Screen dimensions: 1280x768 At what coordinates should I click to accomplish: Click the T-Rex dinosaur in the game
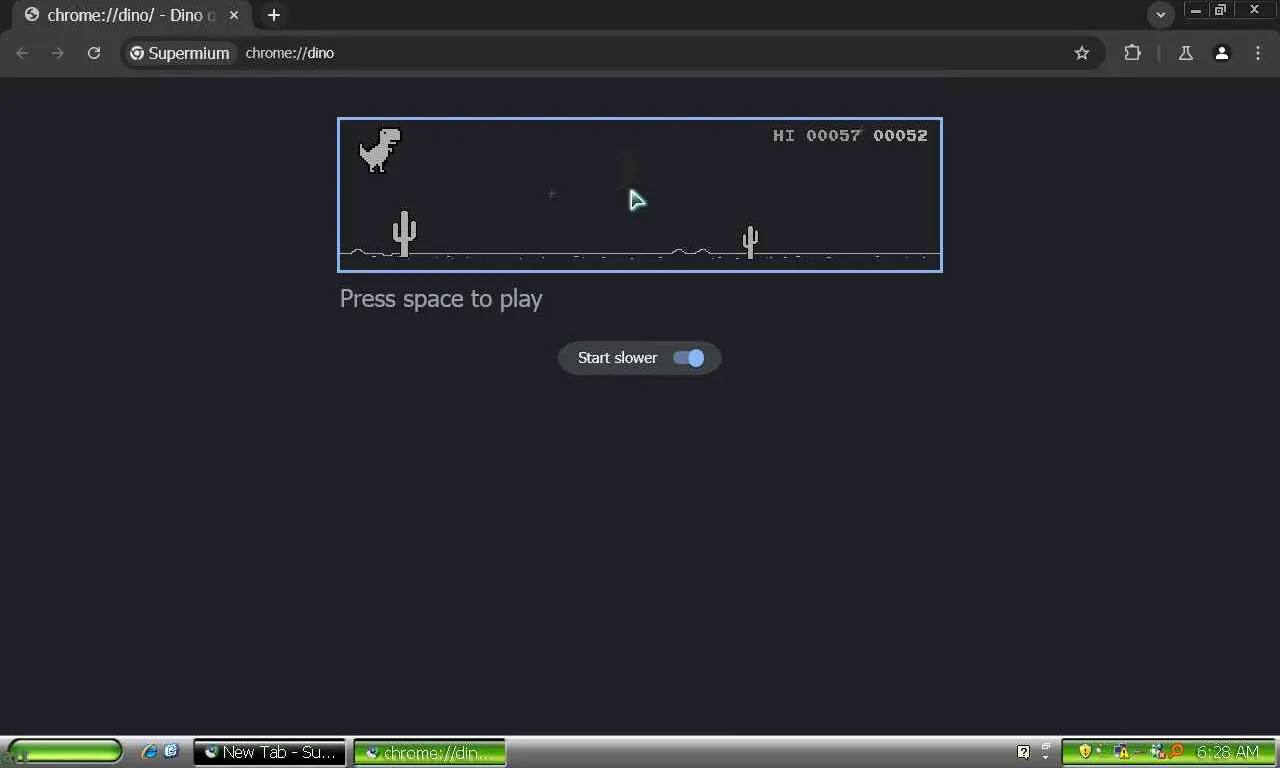380,150
